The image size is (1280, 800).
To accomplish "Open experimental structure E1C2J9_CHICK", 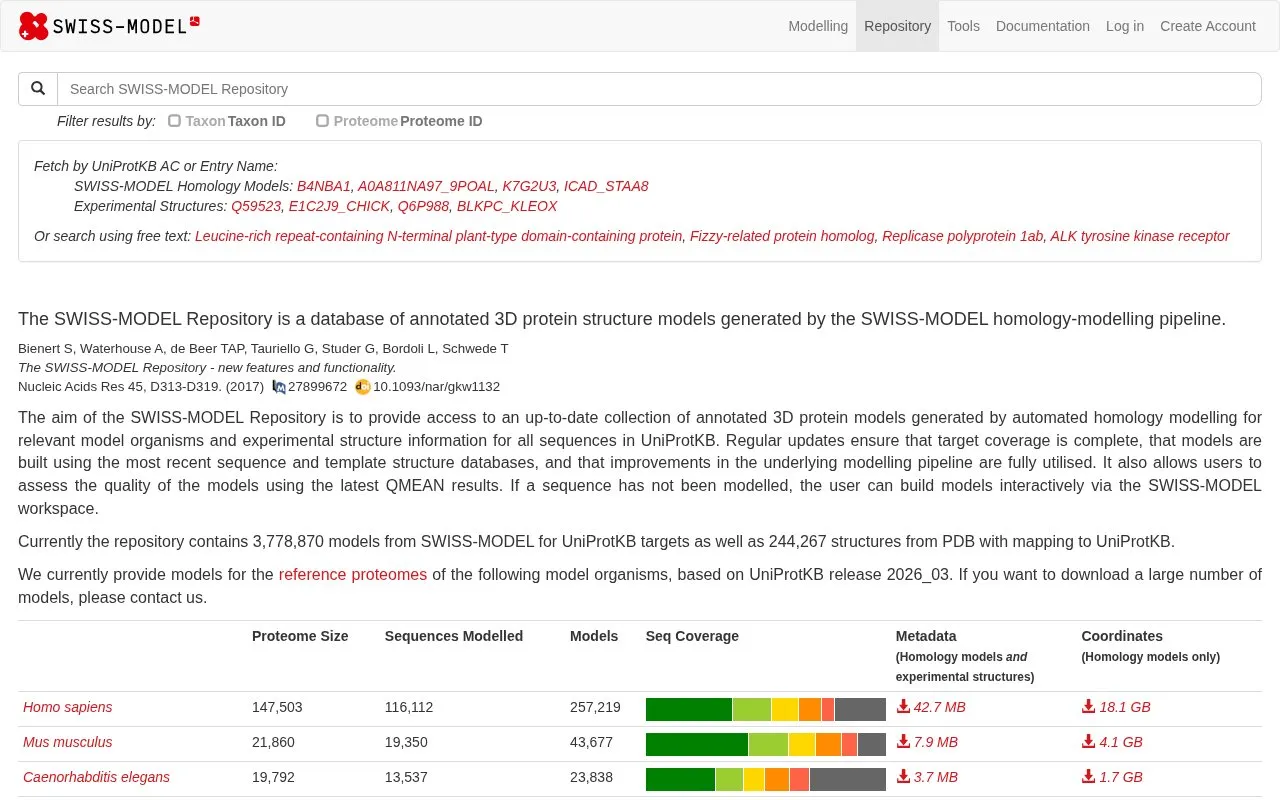I will pyautogui.click(x=339, y=206).
